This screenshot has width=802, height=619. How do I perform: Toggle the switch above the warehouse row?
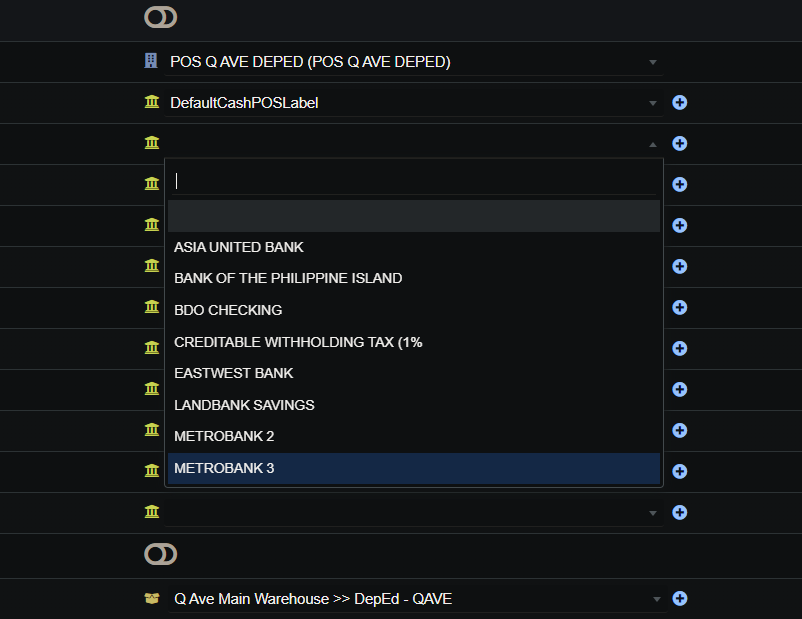pos(160,554)
